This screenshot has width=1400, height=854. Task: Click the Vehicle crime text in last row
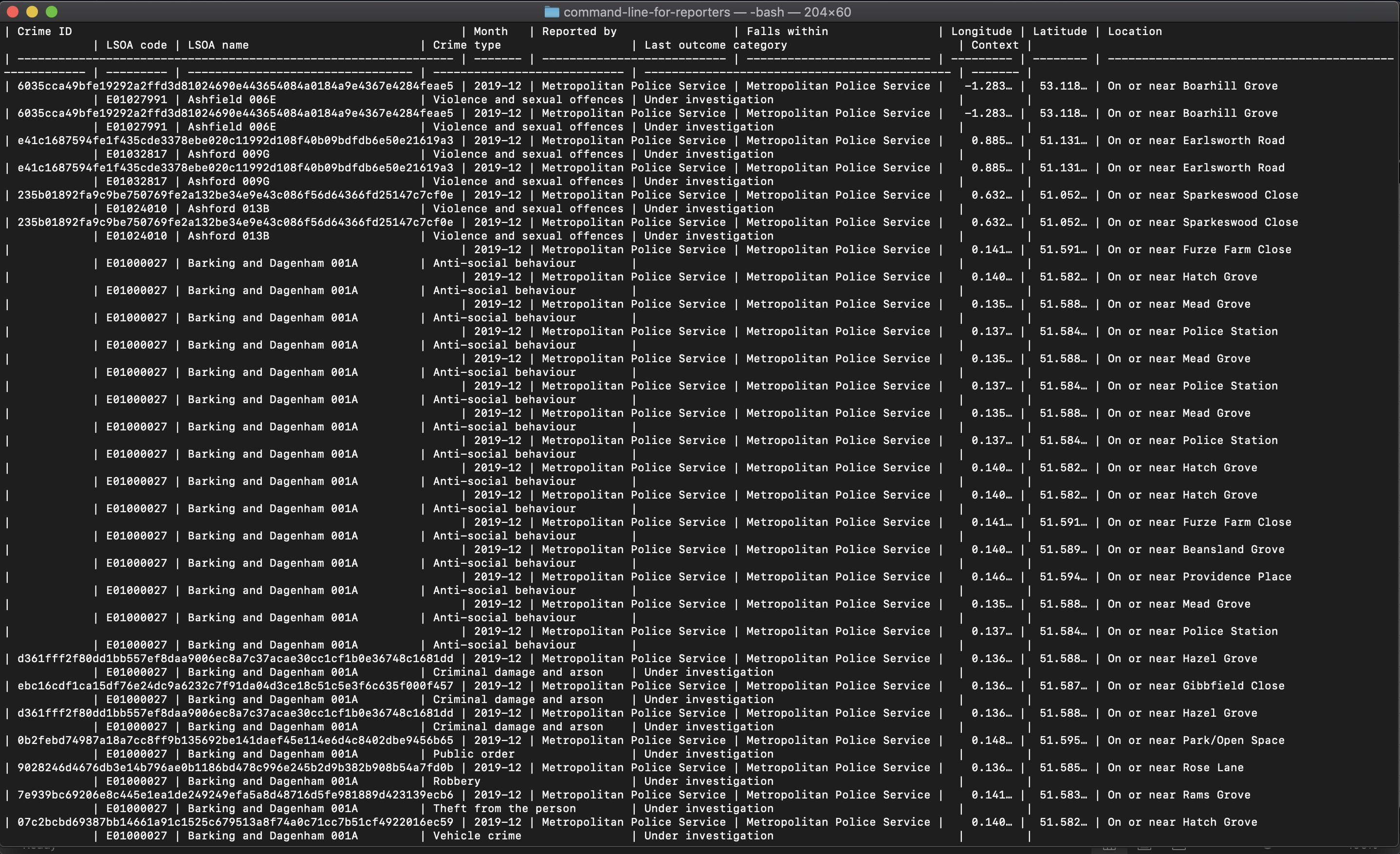click(x=477, y=836)
